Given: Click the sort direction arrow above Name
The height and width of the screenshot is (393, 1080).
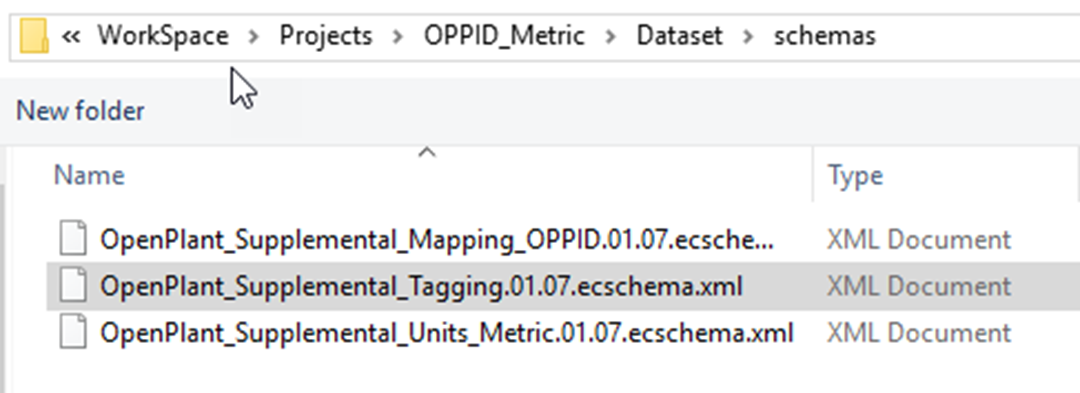Looking at the screenshot, I should 427,151.
